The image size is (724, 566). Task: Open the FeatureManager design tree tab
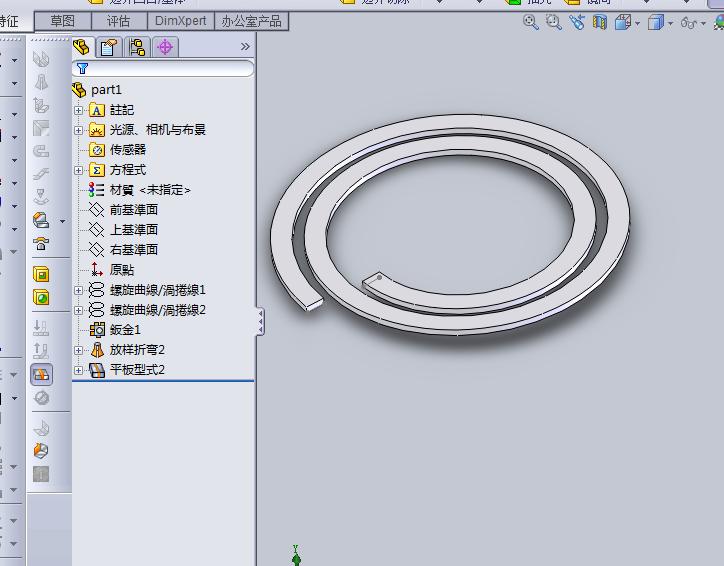[x=83, y=47]
